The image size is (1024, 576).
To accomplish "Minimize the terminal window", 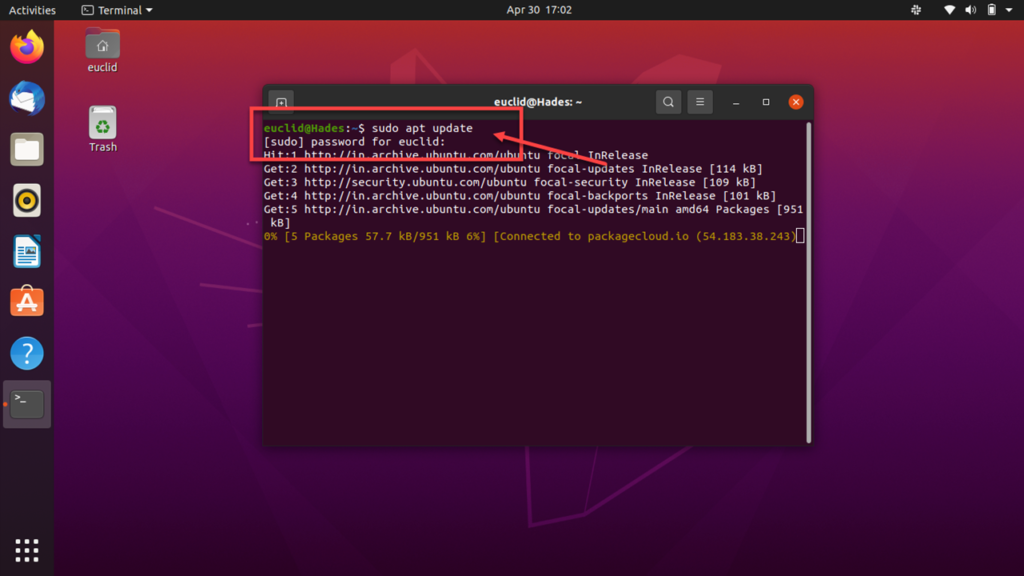I will (736, 103).
